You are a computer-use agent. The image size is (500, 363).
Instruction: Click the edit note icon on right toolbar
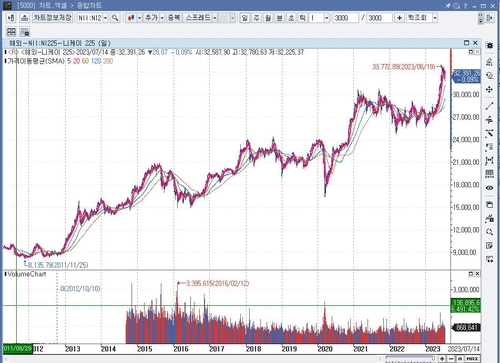point(489,246)
